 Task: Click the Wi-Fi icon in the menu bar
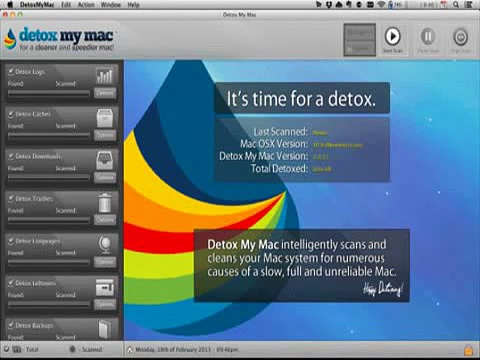point(381,5)
